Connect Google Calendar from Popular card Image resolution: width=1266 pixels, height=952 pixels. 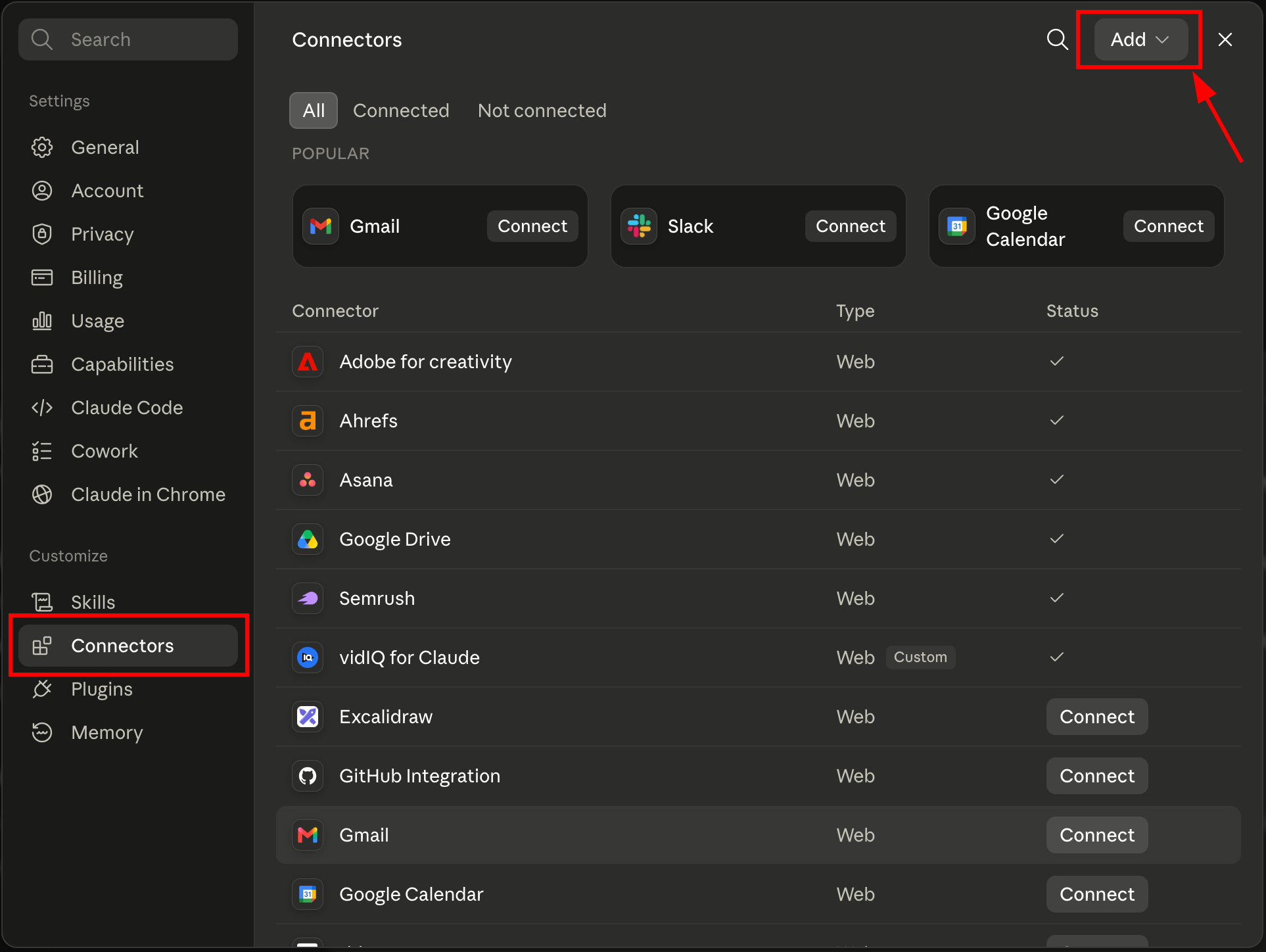[x=1169, y=226]
